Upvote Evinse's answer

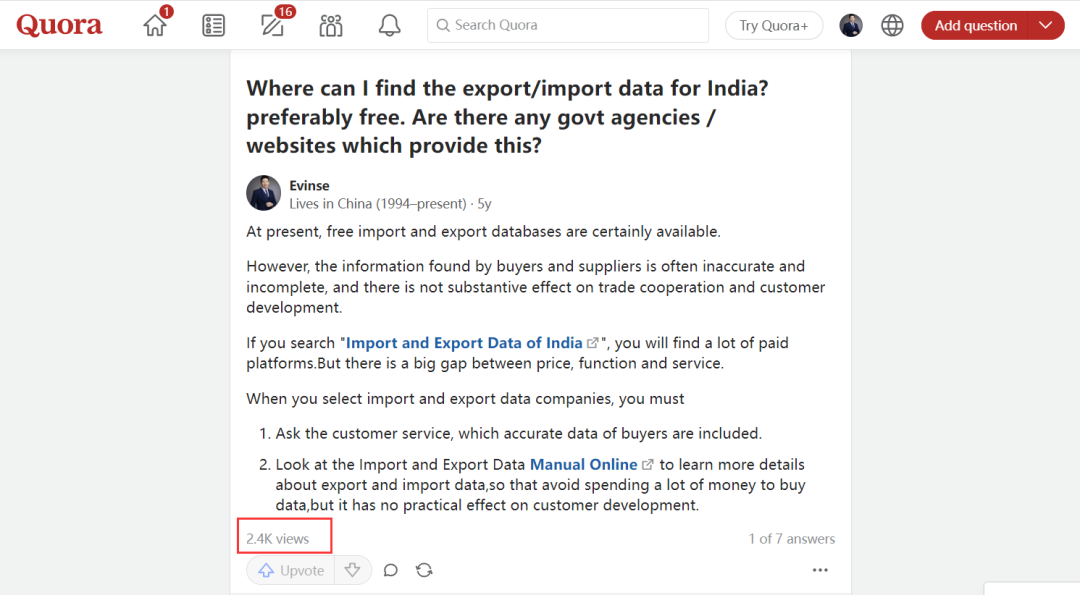point(291,570)
